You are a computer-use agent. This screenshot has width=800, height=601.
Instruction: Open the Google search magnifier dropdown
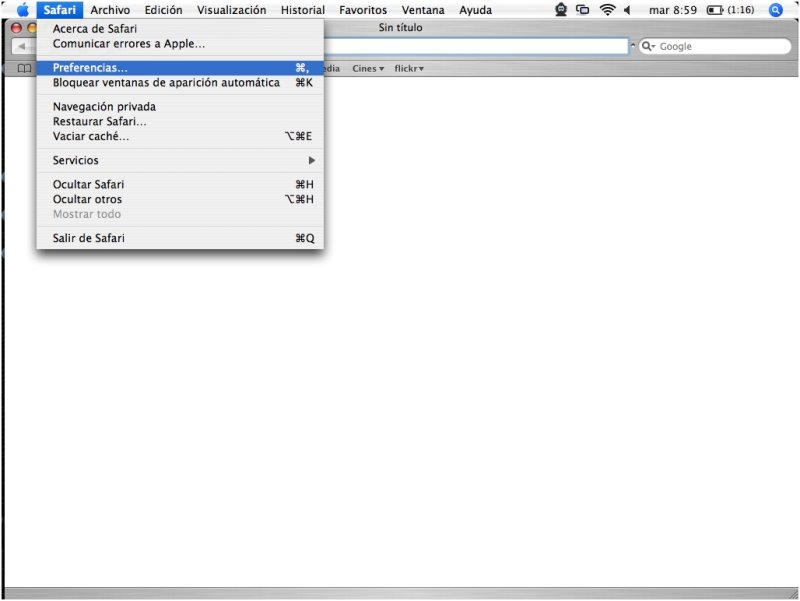[649, 47]
